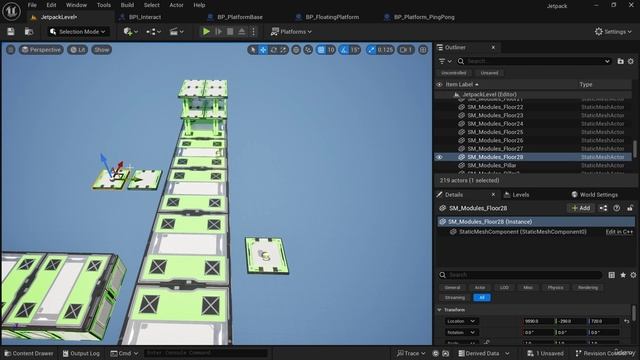This screenshot has width=640, height=360.
Task: Toggle scale snapping on or off
Action: (371, 50)
